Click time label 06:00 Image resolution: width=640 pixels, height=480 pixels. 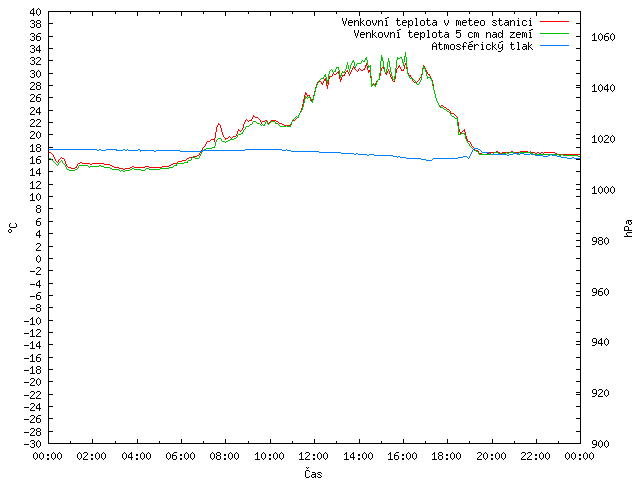click(x=180, y=456)
